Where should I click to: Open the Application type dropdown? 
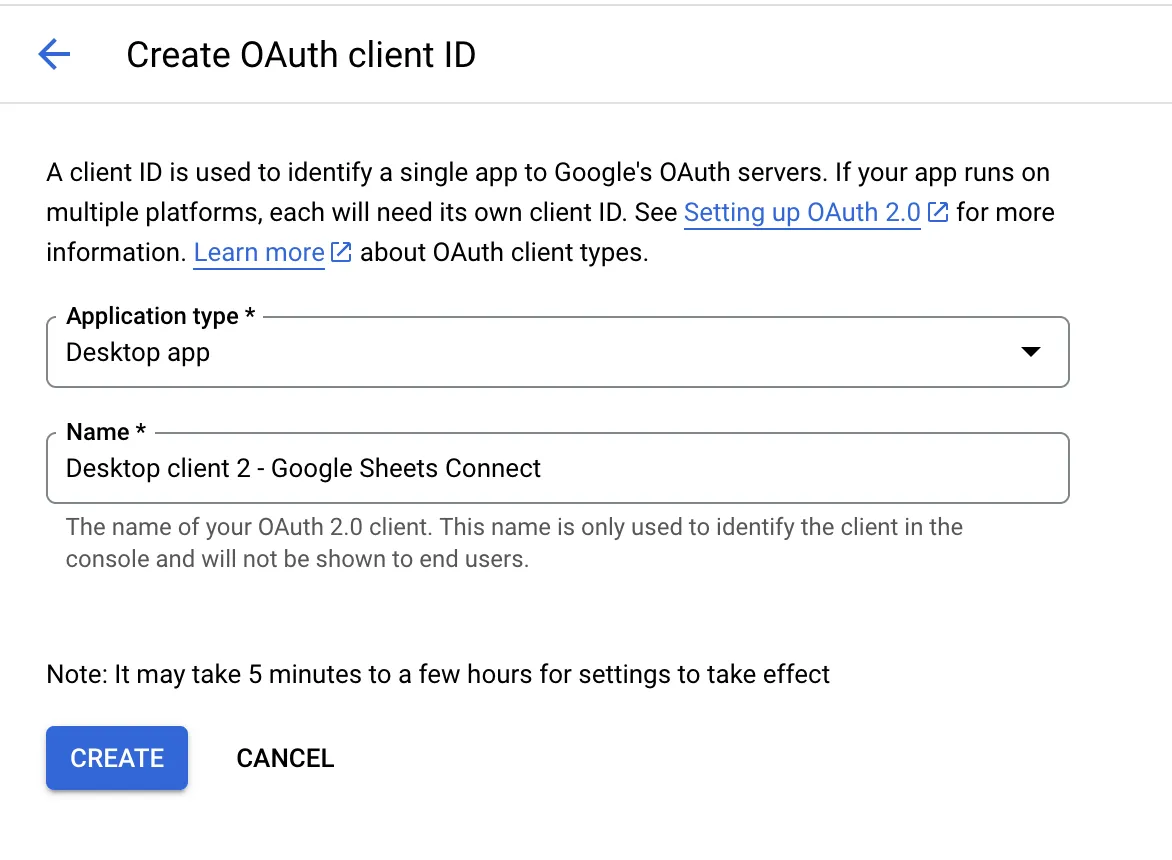(558, 352)
